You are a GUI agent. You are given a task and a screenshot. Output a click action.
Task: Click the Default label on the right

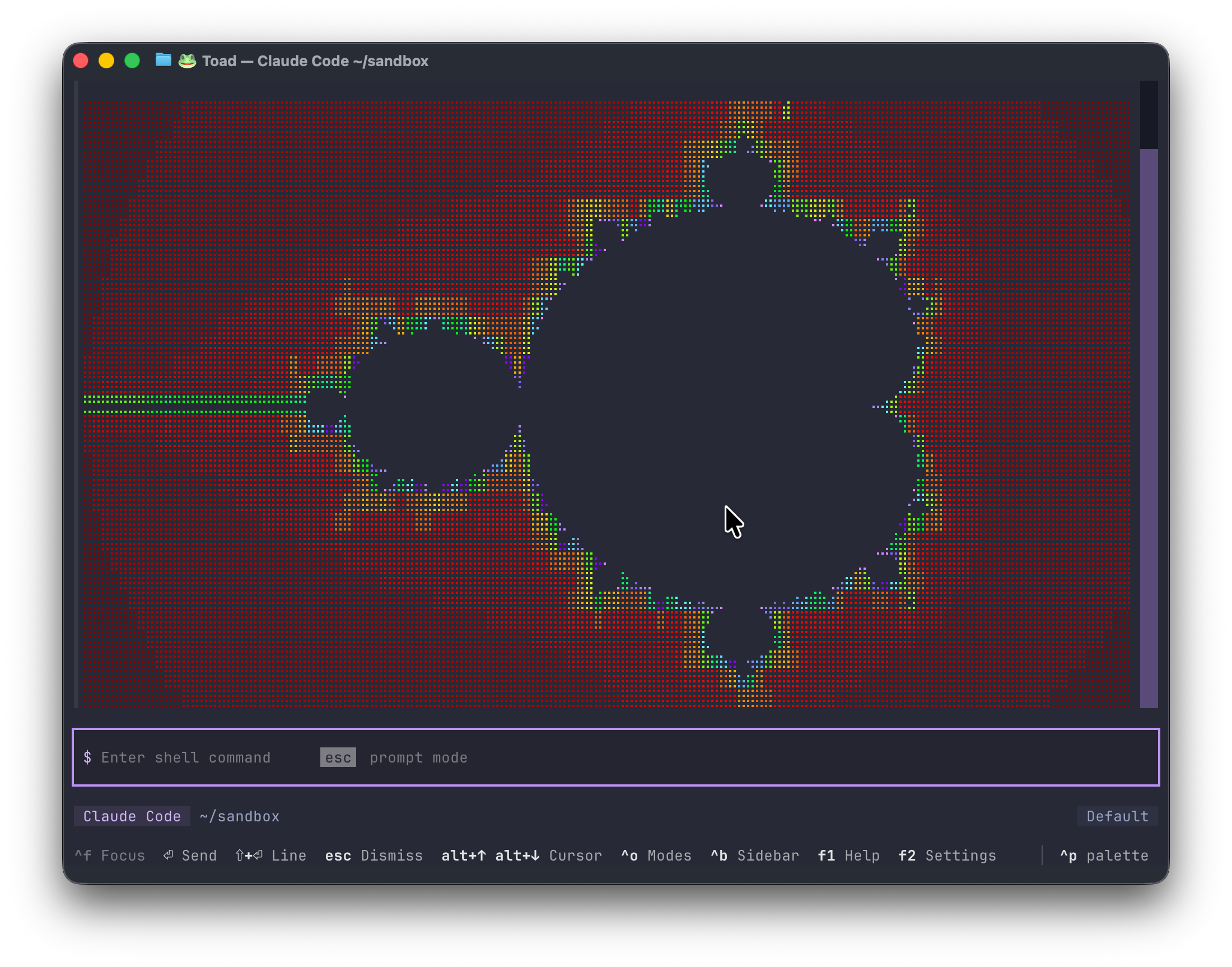pyautogui.click(x=1117, y=816)
